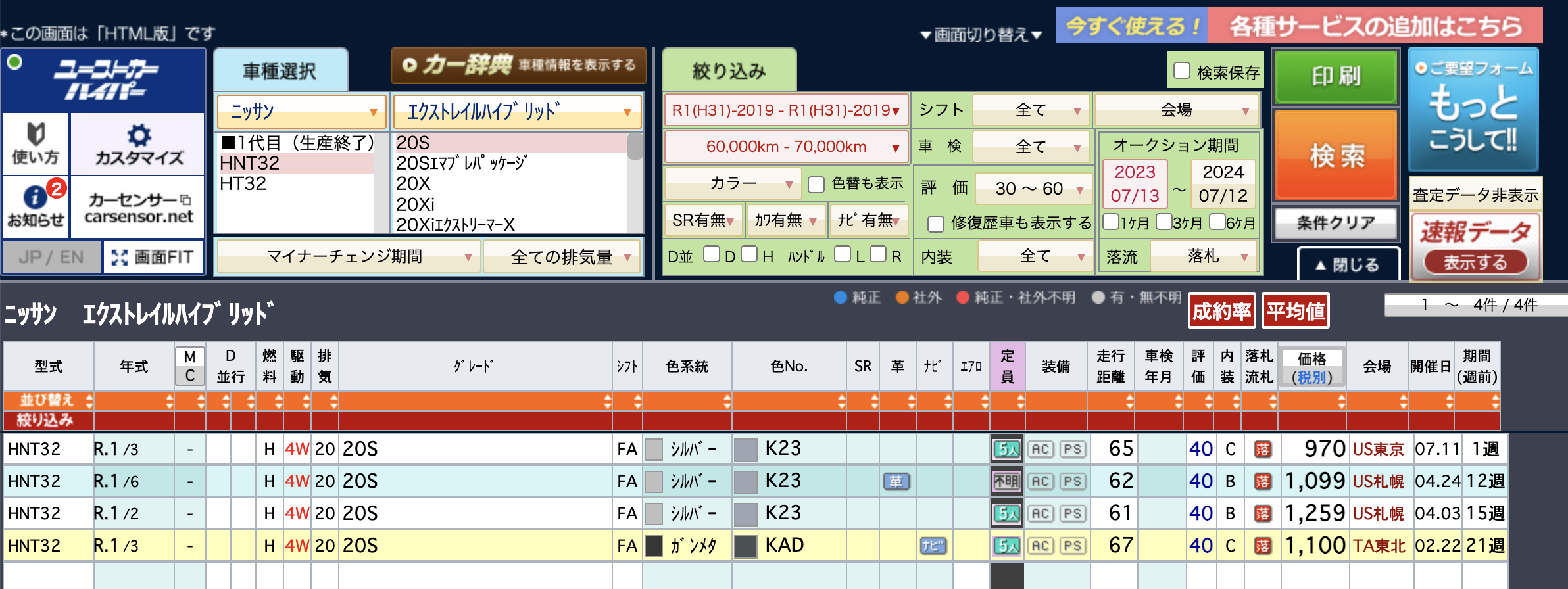The image size is (1568, 589).
Task: Open the ニッサン maker dropdown
Action: [301, 112]
